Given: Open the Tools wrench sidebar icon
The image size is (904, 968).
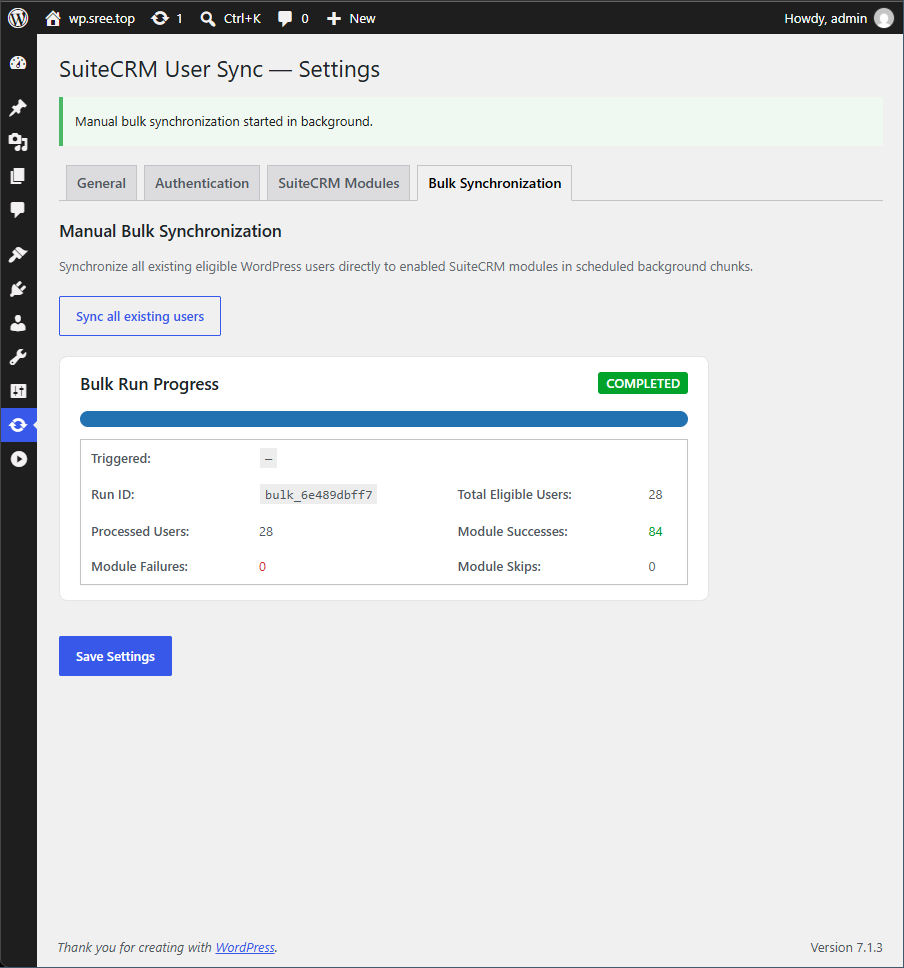Looking at the screenshot, I should (x=18, y=357).
